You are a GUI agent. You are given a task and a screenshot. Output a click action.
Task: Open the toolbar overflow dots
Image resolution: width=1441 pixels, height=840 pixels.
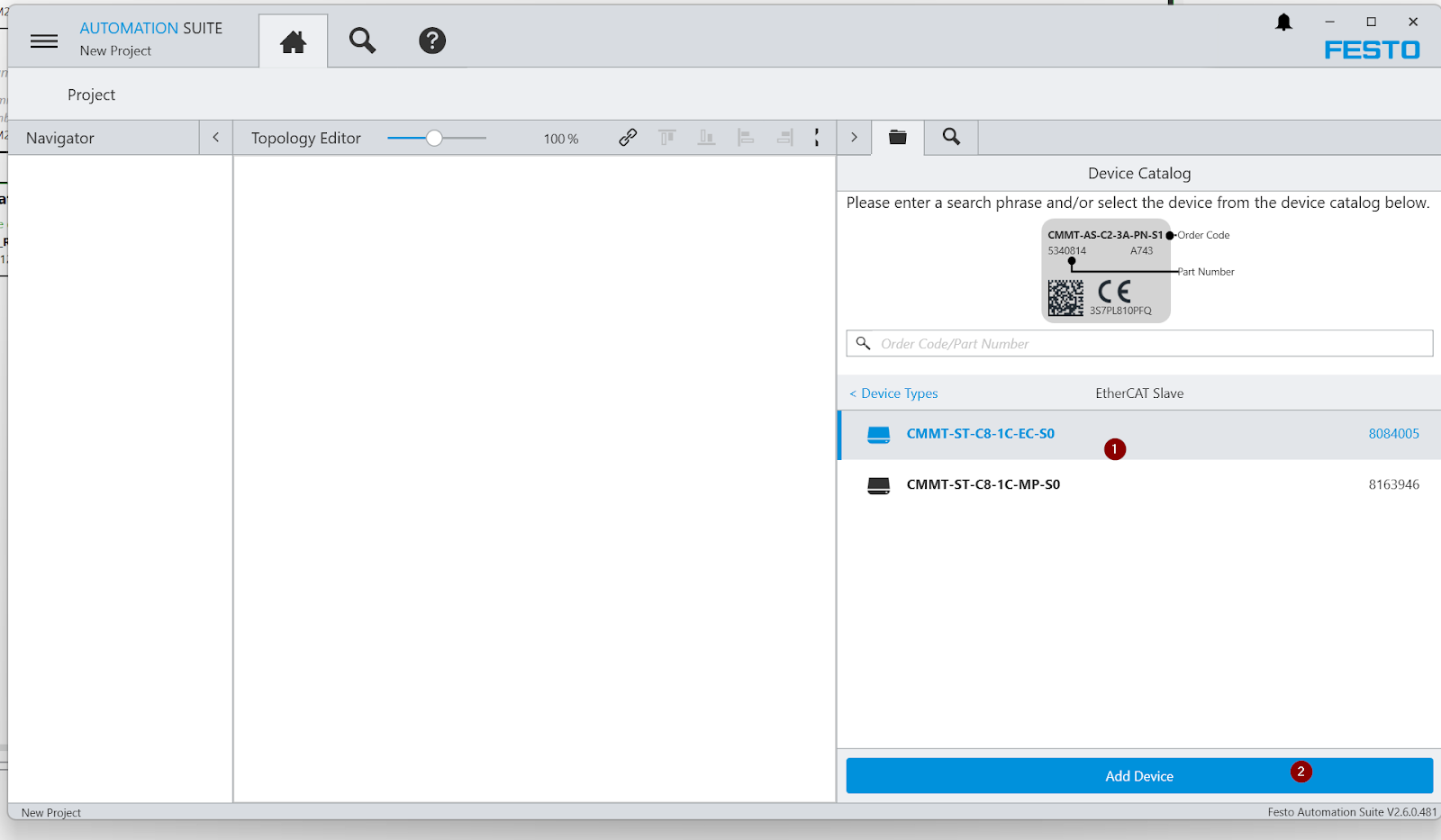point(817,138)
